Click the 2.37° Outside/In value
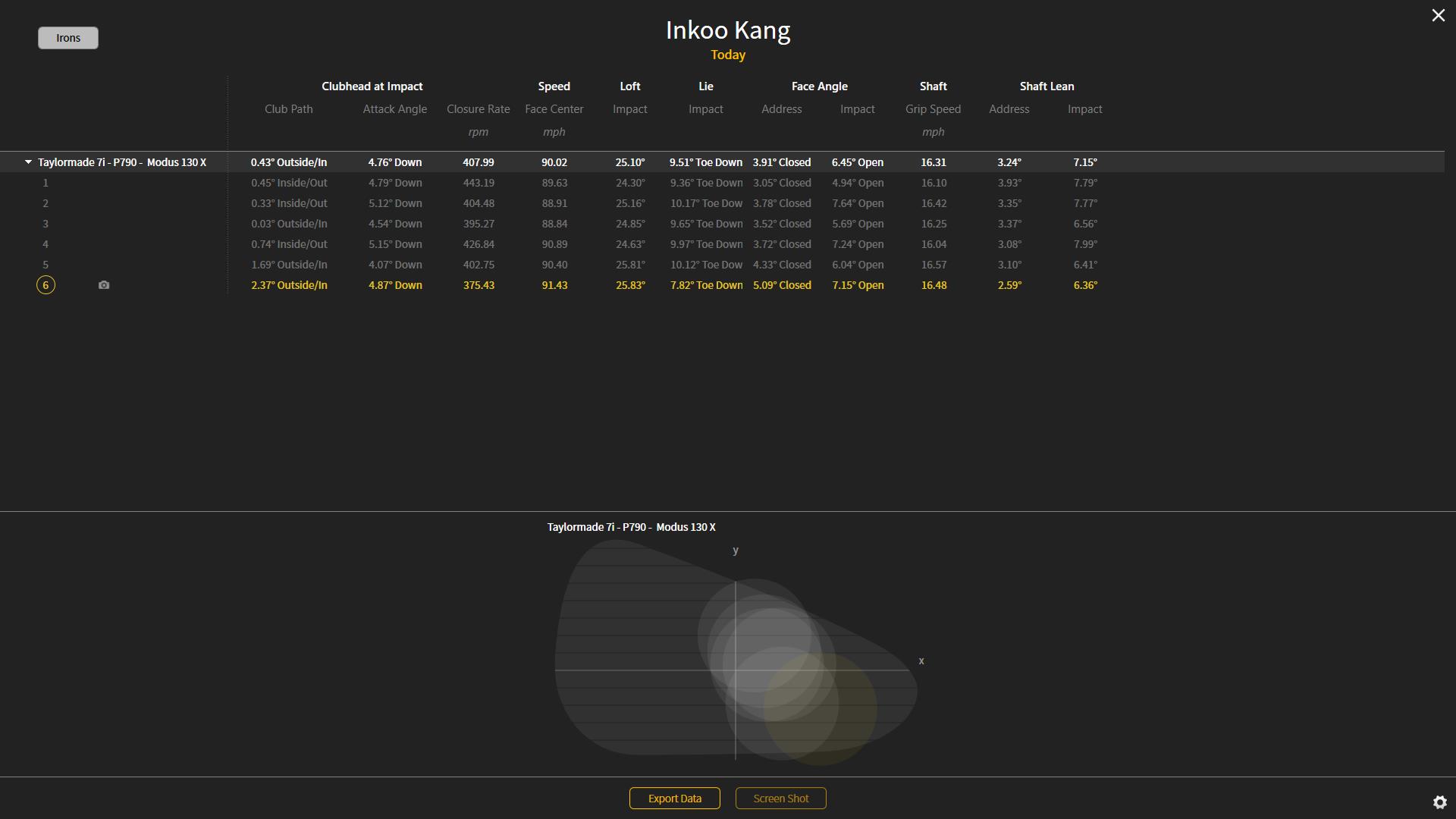The width and height of the screenshot is (1456, 819). pyautogui.click(x=289, y=285)
